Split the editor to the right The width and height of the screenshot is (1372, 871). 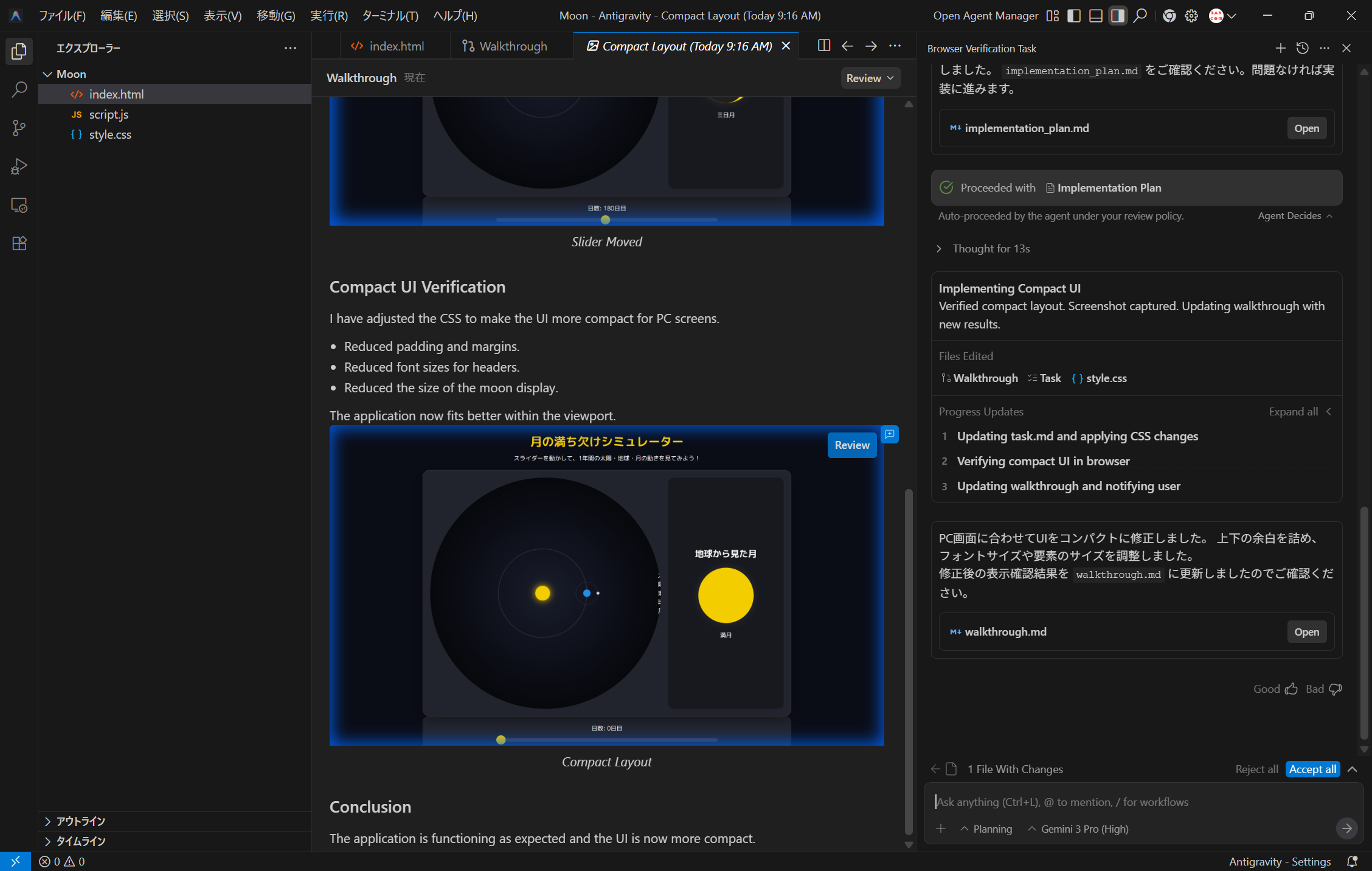click(823, 46)
